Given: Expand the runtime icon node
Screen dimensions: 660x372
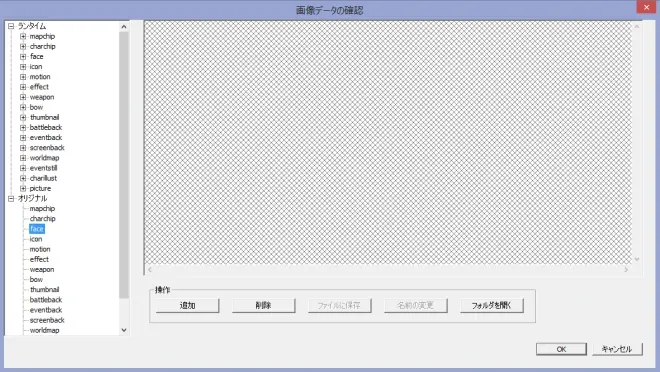Looking at the screenshot, I should pyautogui.click(x=23, y=66).
